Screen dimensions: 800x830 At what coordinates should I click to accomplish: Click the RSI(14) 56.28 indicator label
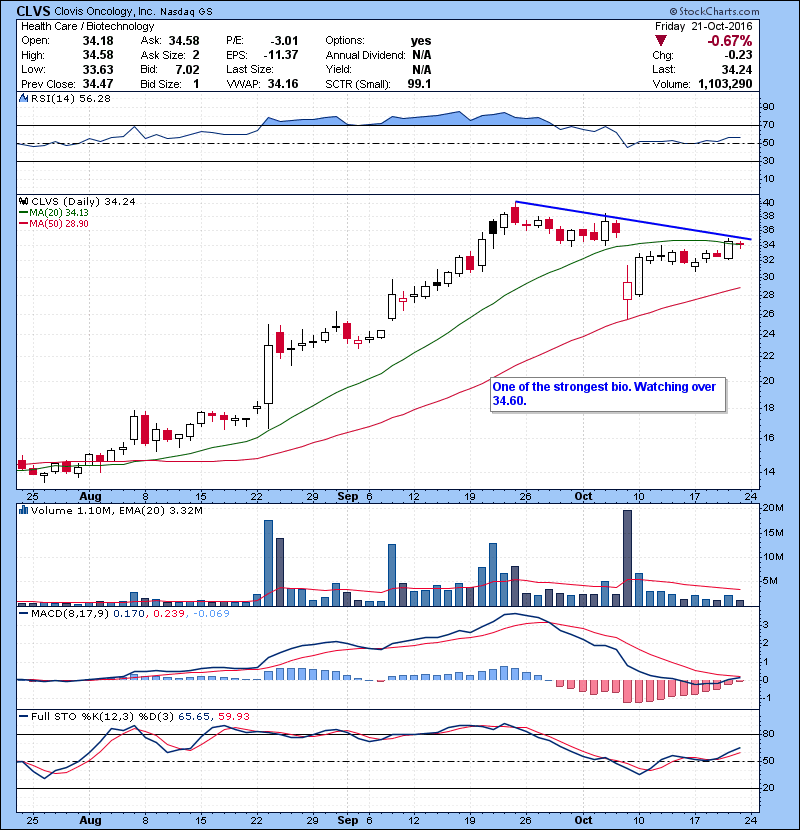70,98
